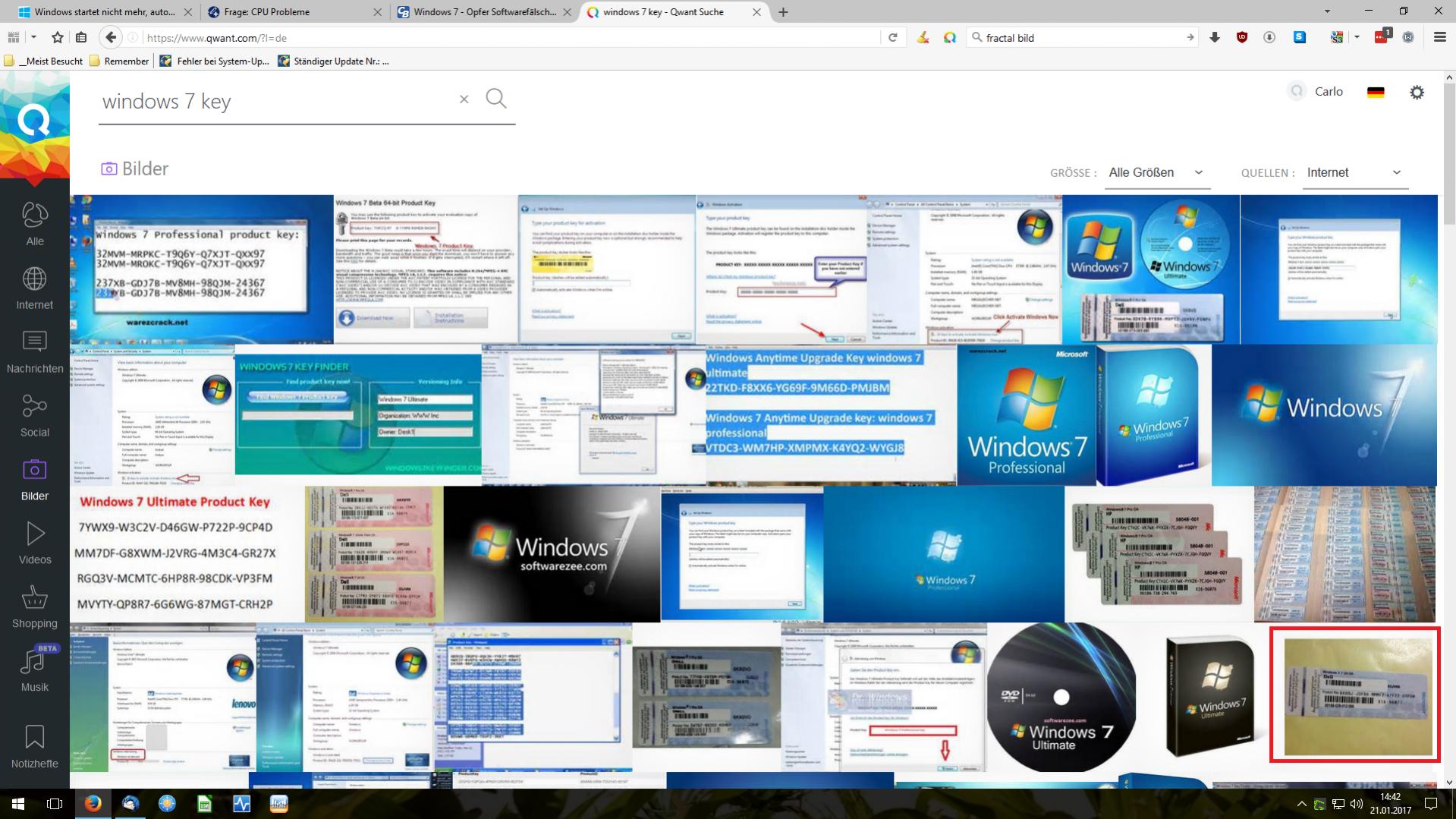Select the windows 7 key Qwant tab

point(674,12)
